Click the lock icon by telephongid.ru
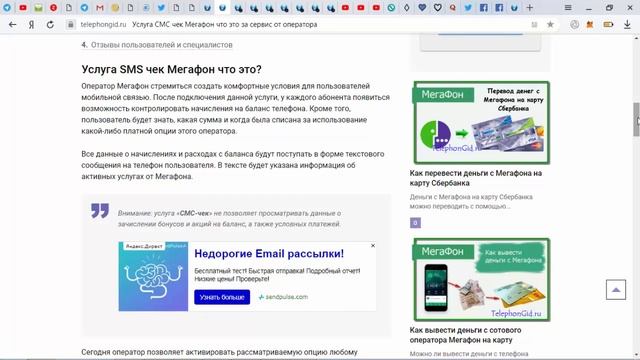This screenshot has width=640, height=360. (71, 24)
